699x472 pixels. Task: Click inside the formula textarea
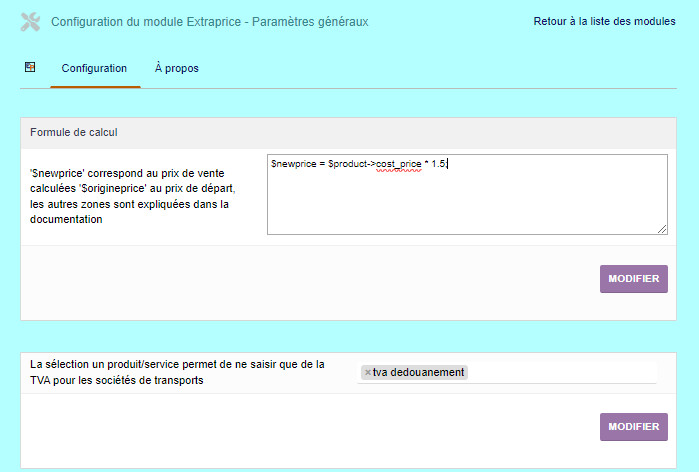pos(467,194)
